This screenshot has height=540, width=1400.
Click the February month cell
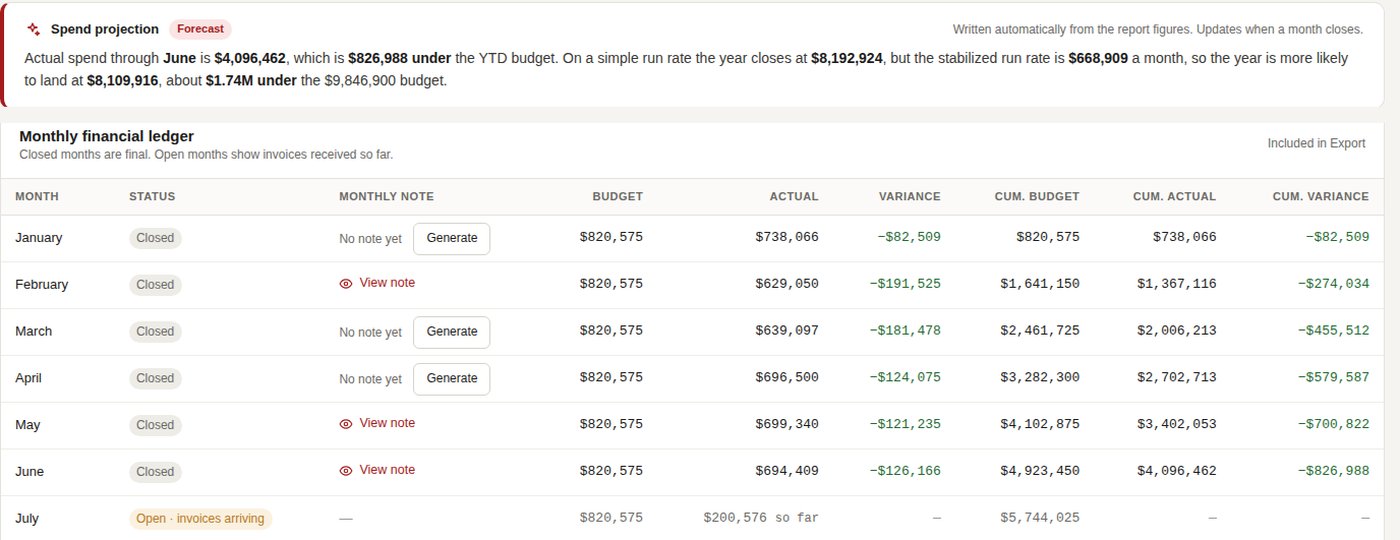coord(42,285)
